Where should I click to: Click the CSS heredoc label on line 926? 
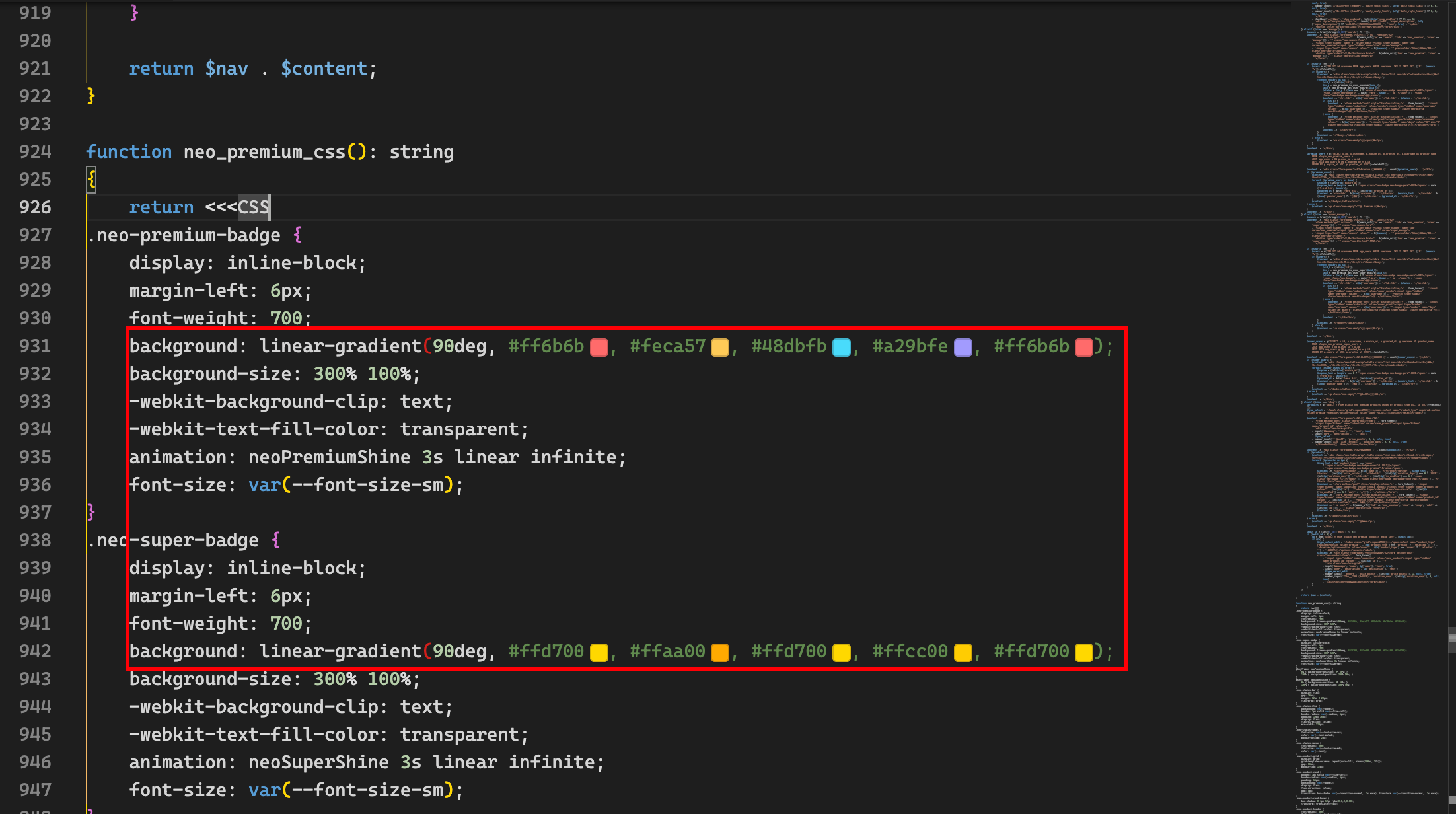coord(254,207)
